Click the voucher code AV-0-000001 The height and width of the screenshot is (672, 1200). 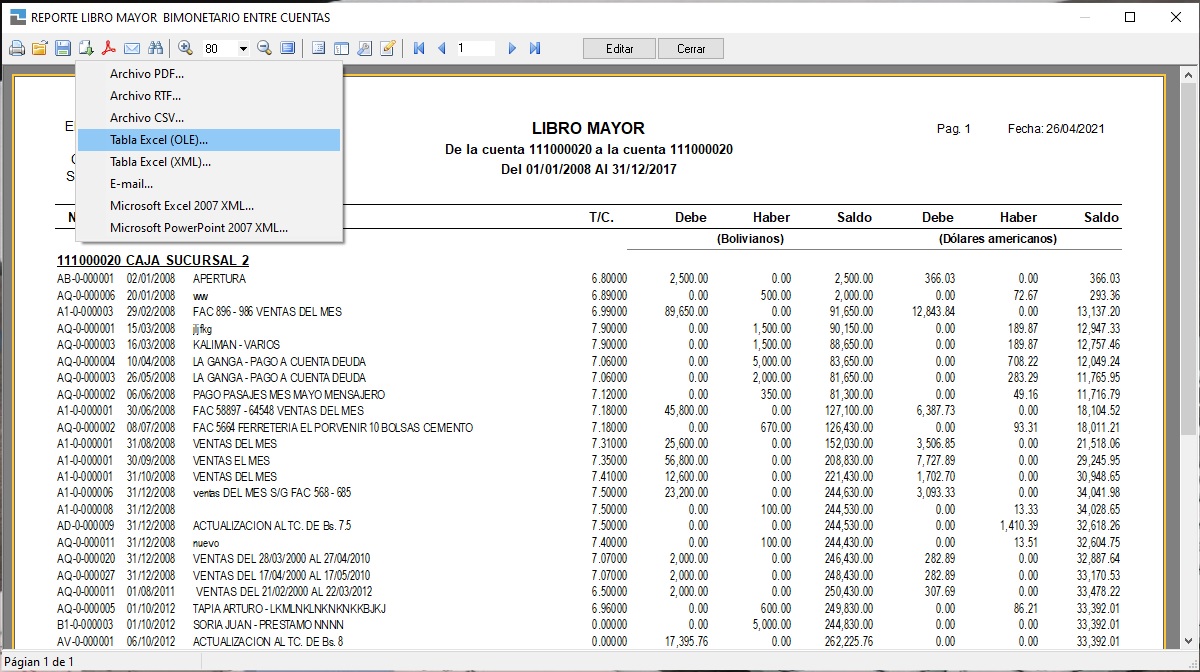[x=86, y=642]
